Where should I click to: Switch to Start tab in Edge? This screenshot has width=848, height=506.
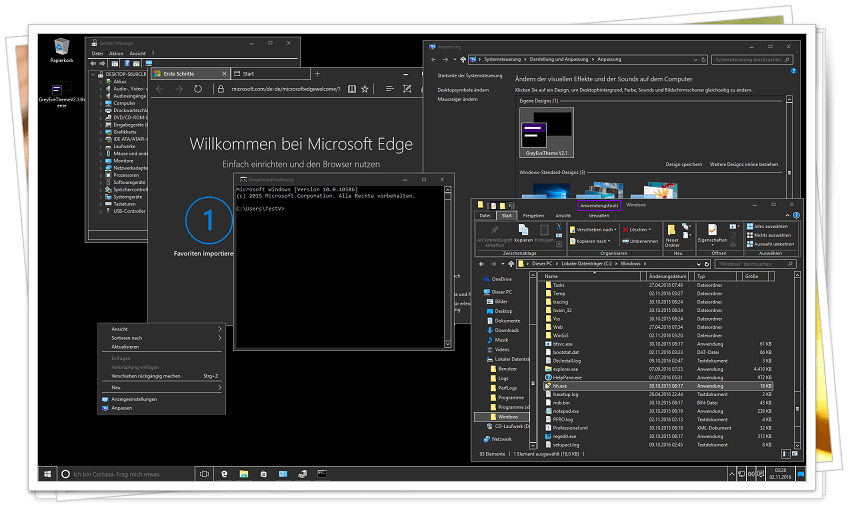click(270, 74)
